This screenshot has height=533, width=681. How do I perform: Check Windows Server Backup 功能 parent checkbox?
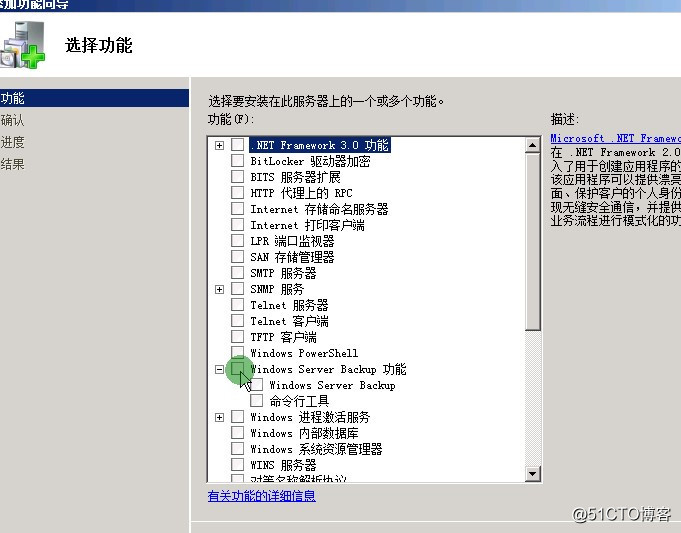pos(237,369)
